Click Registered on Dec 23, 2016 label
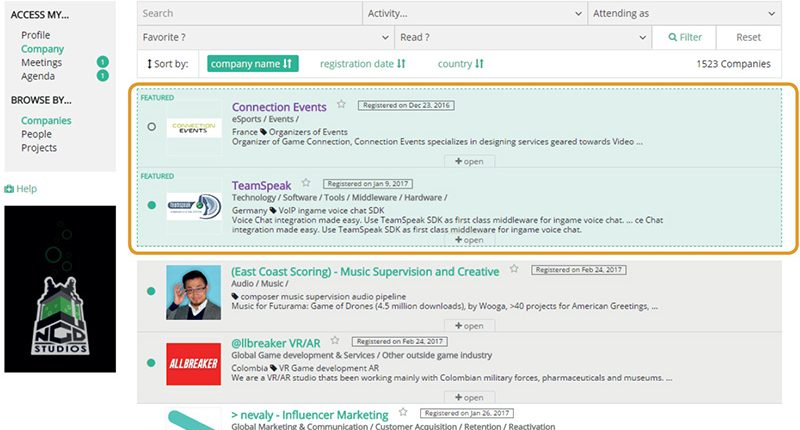 (x=406, y=105)
